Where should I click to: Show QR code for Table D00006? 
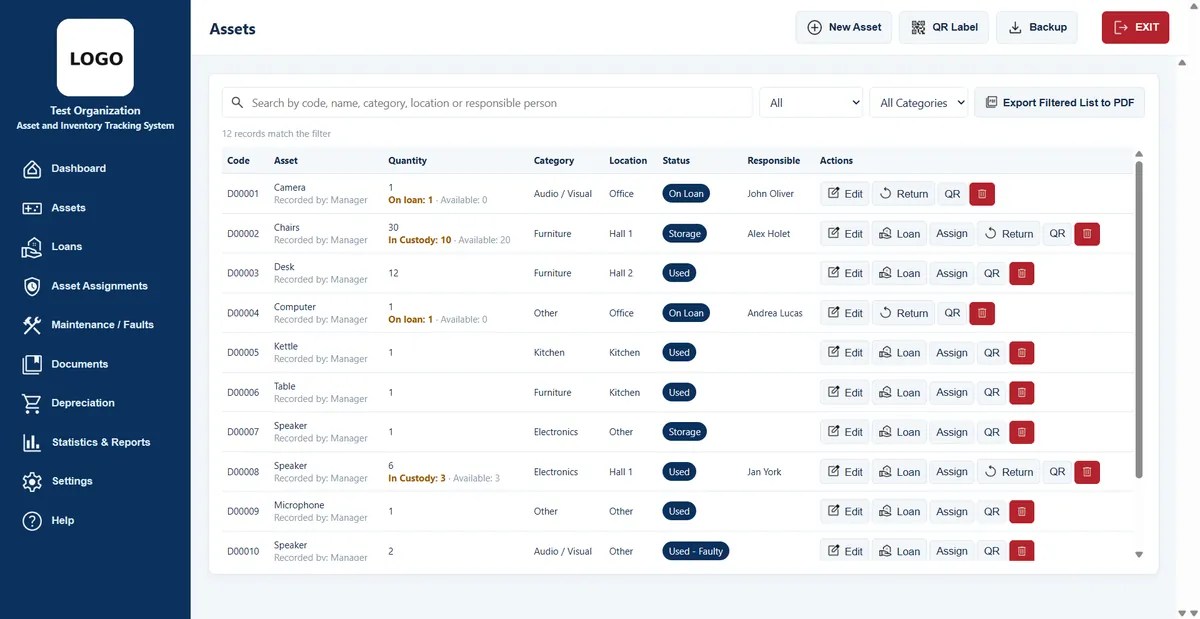tap(991, 393)
